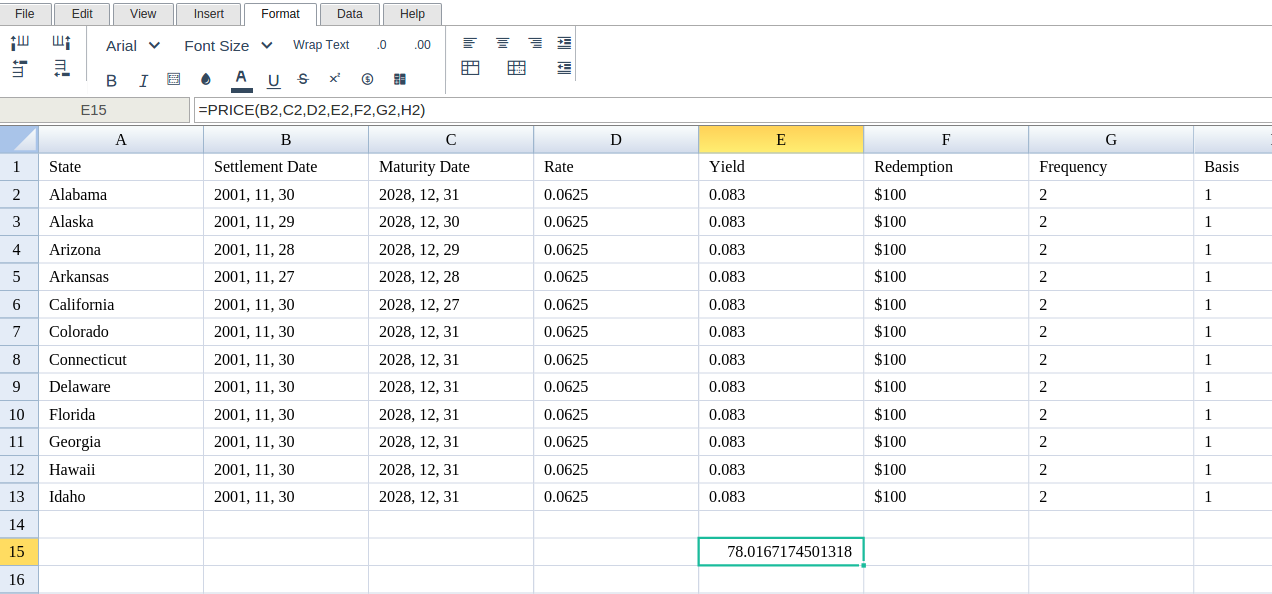The width and height of the screenshot is (1272, 594).
Task: Click the superscript icon
Action: (x=334, y=79)
